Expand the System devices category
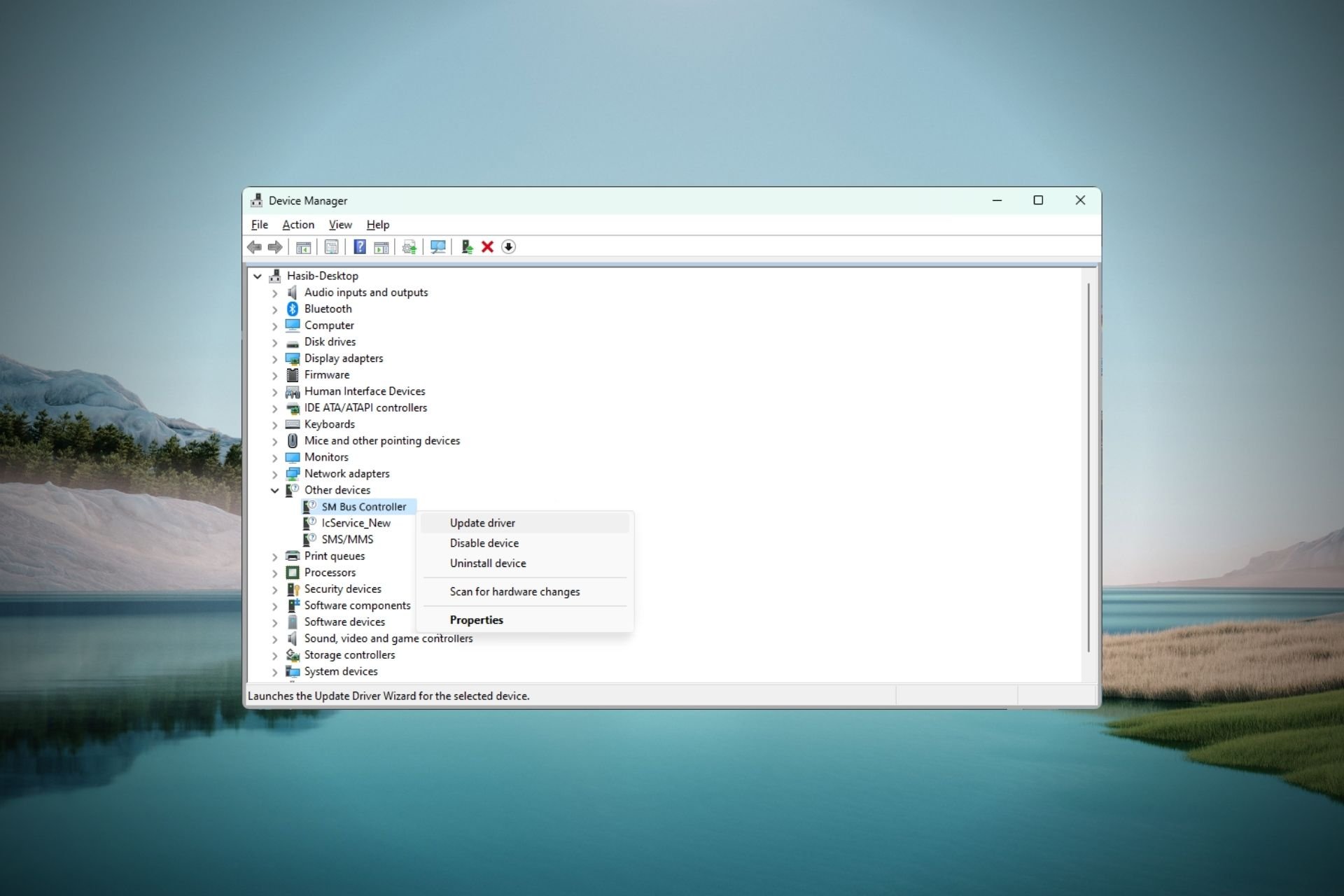1344x896 pixels. coord(274,672)
